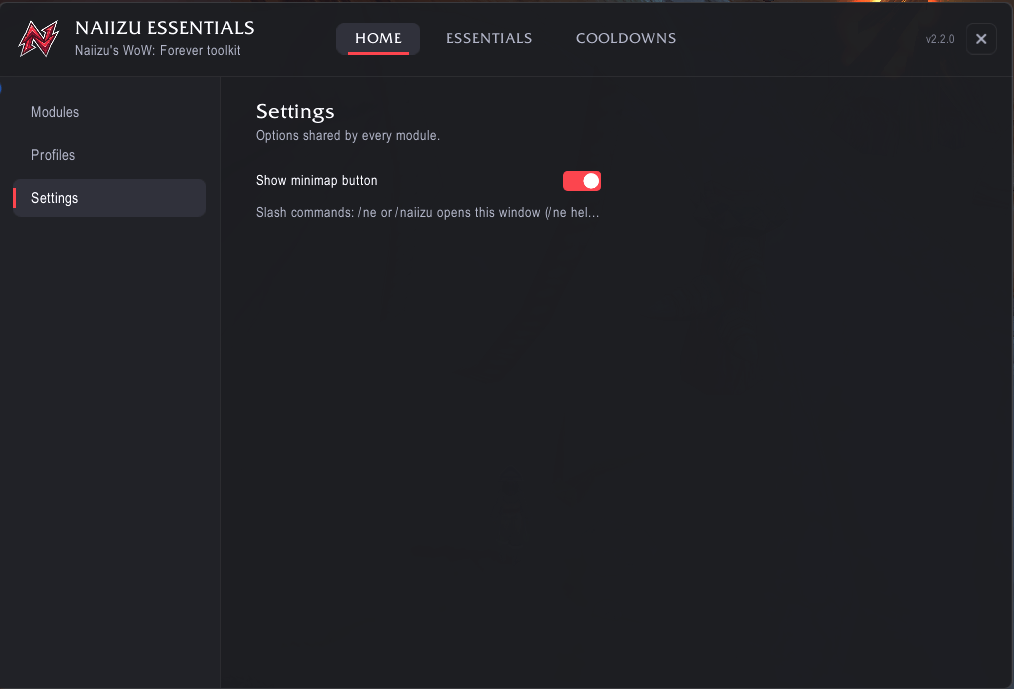Open the Essentials tab
The height and width of the screenshot is (689, 1014).
click(489, 39)
